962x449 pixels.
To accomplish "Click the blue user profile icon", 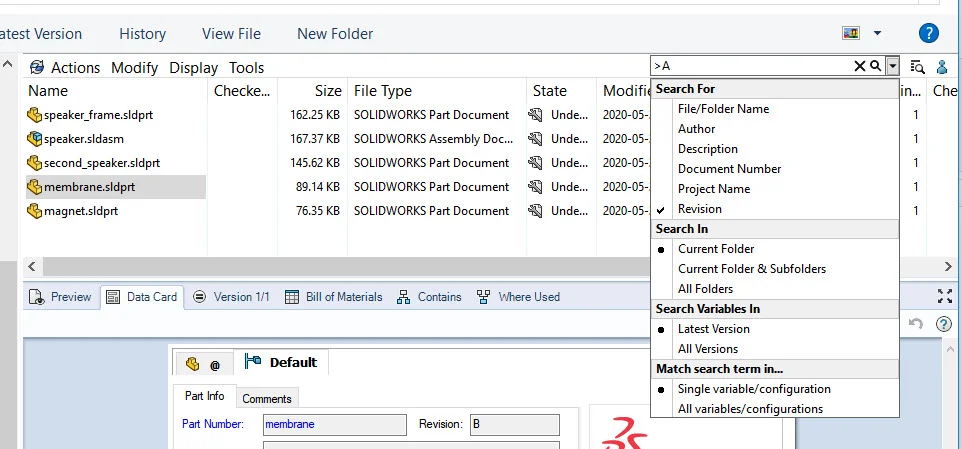I will click(x=942, y=67).
